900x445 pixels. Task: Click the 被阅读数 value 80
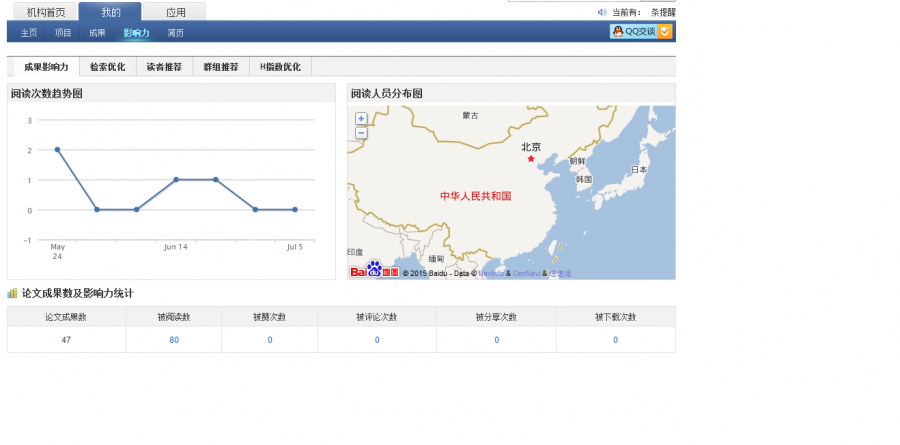[174, 340]
